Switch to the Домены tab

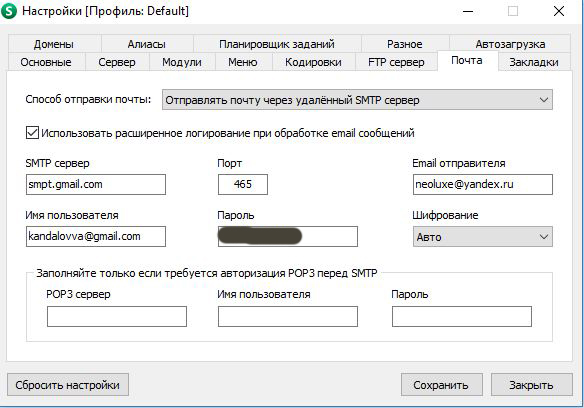(54, 44)
